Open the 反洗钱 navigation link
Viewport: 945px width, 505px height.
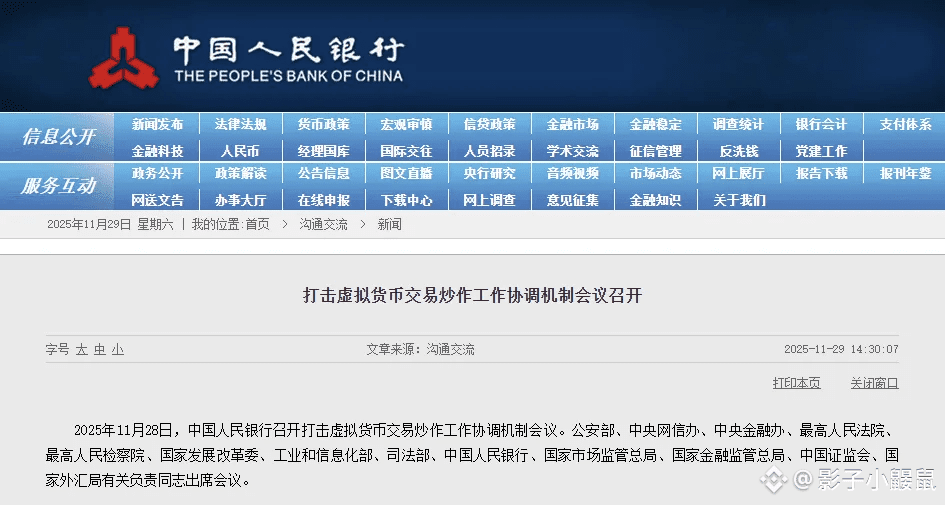(738, 151)
